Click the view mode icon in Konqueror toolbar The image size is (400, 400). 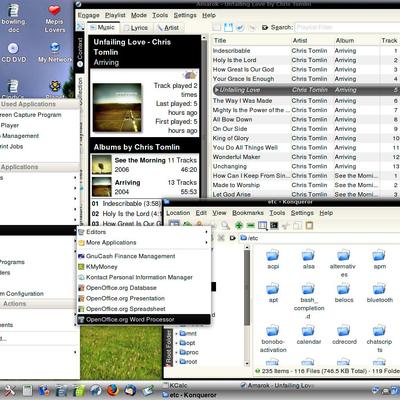click(262, 226)
